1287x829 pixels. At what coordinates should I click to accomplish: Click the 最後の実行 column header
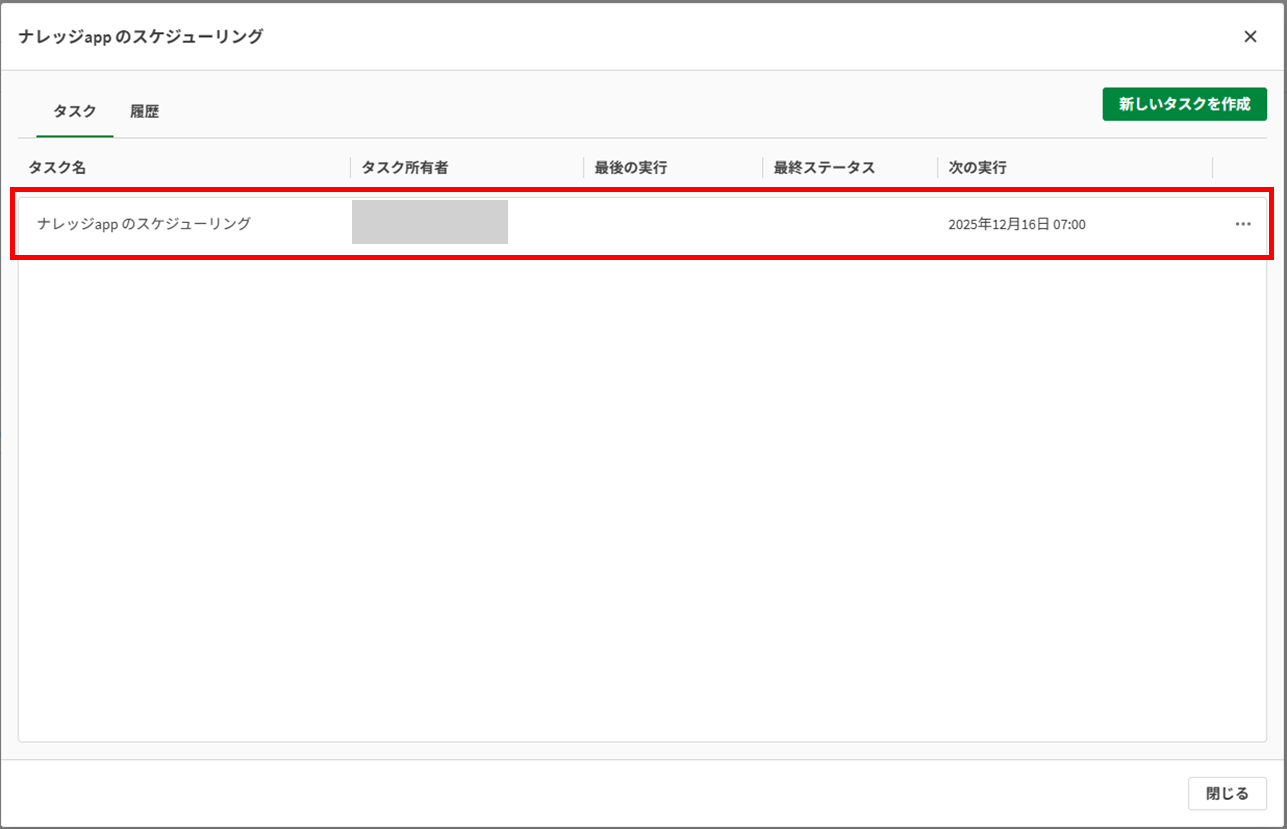630,168
